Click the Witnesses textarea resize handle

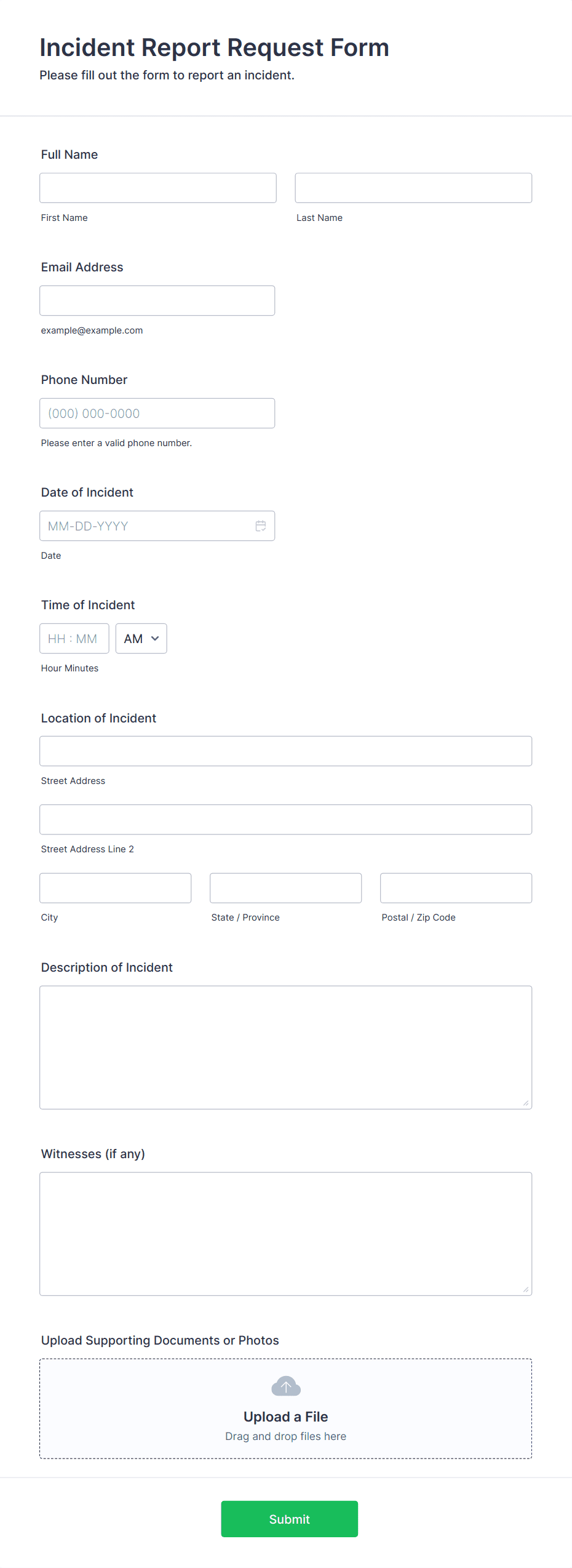pyautogui.click(x=526, y=1289)
